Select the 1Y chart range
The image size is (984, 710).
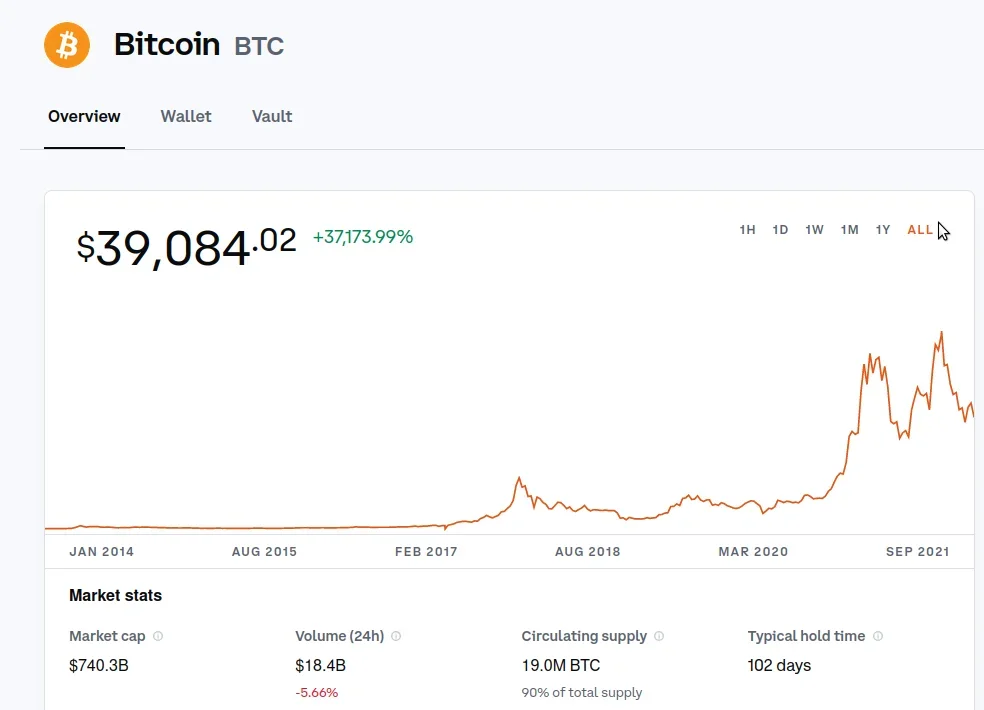tap(883, 230)
